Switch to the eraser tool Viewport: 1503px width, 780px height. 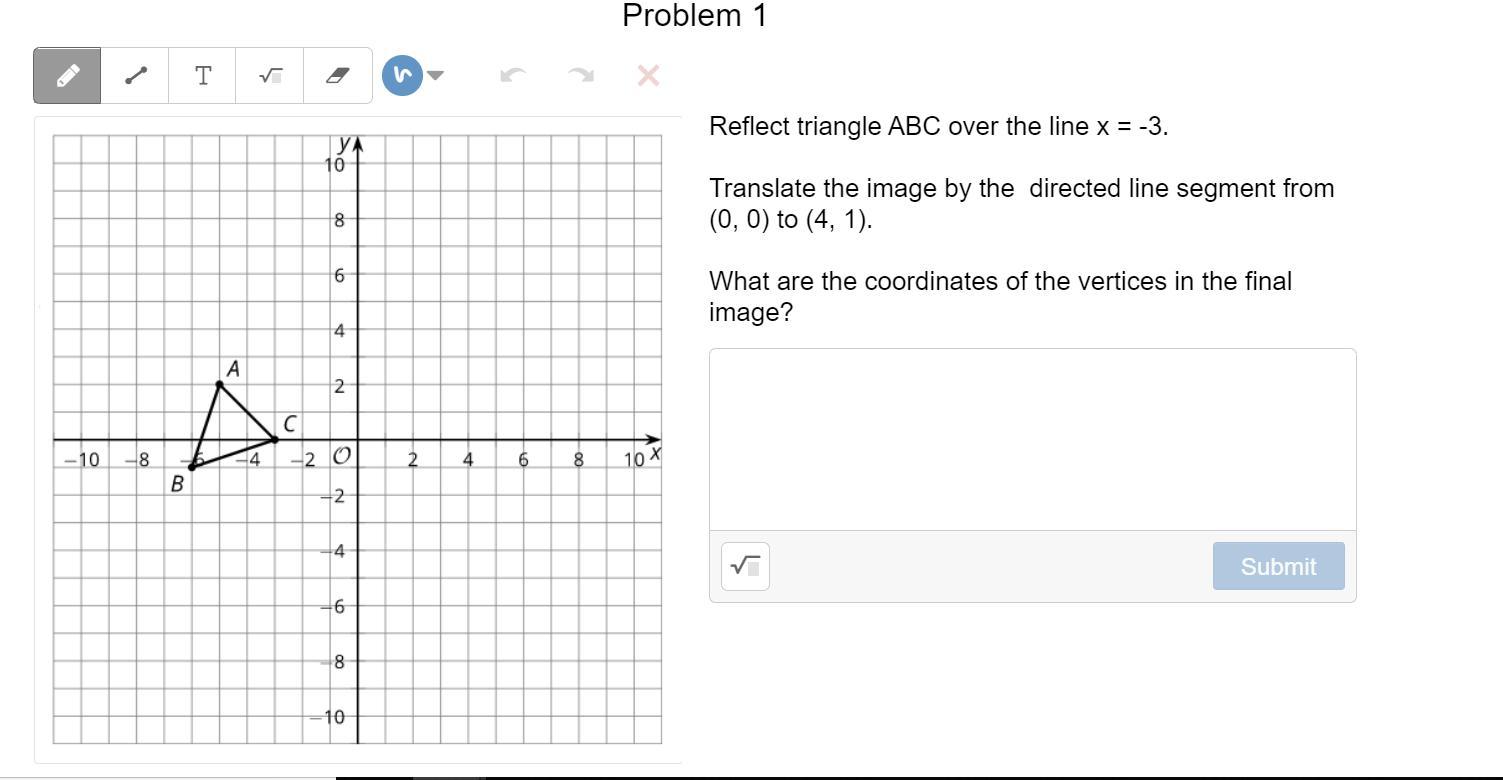(338, 75)
